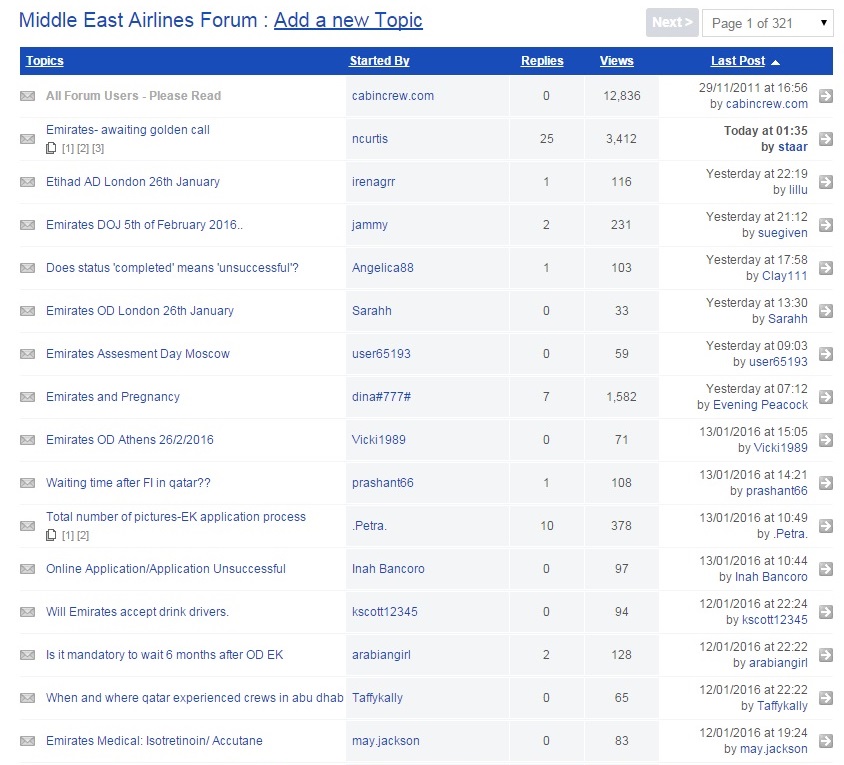Click the 12,836 views cell
This screenshot has height=765, width=844.
pos(622,96)
